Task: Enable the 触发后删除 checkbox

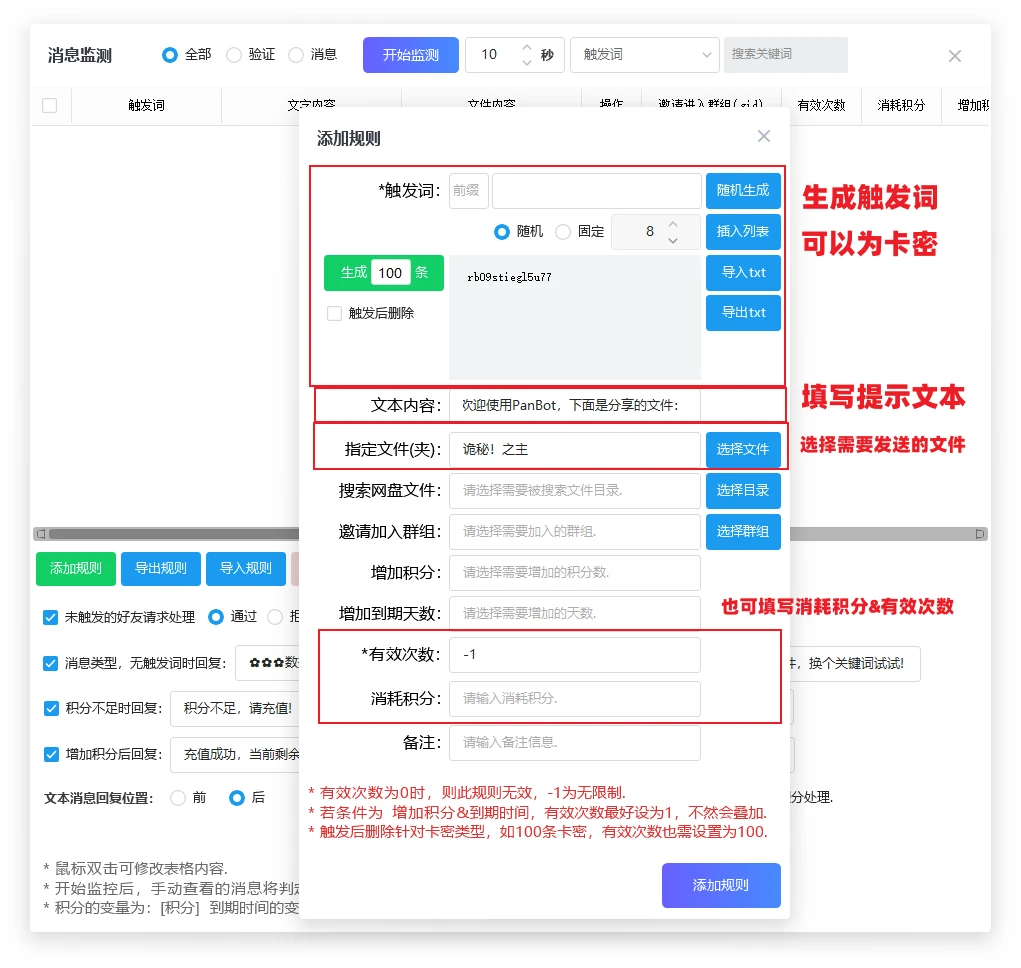Action: [335, 314]
